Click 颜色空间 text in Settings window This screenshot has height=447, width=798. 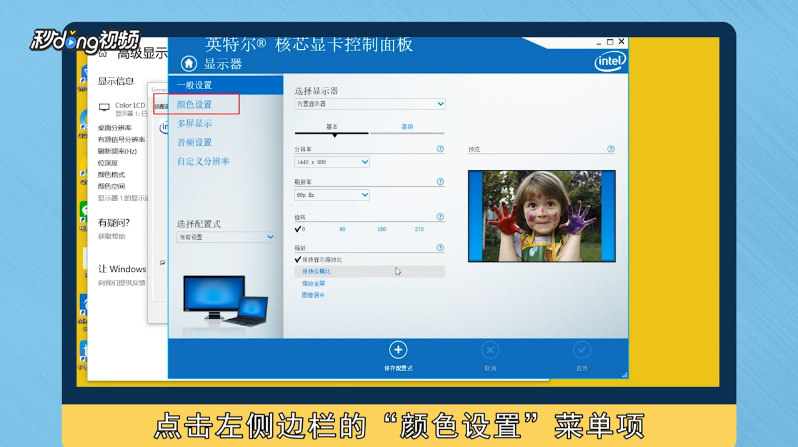pyautogui.click(x=111, y=186)
